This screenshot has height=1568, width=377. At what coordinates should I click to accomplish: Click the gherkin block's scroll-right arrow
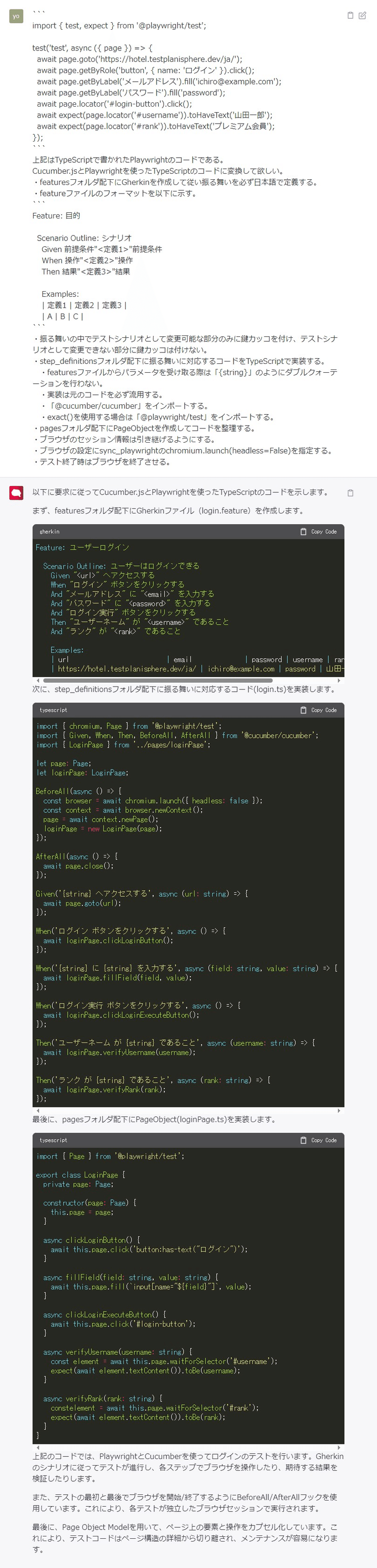pos(339,680)
